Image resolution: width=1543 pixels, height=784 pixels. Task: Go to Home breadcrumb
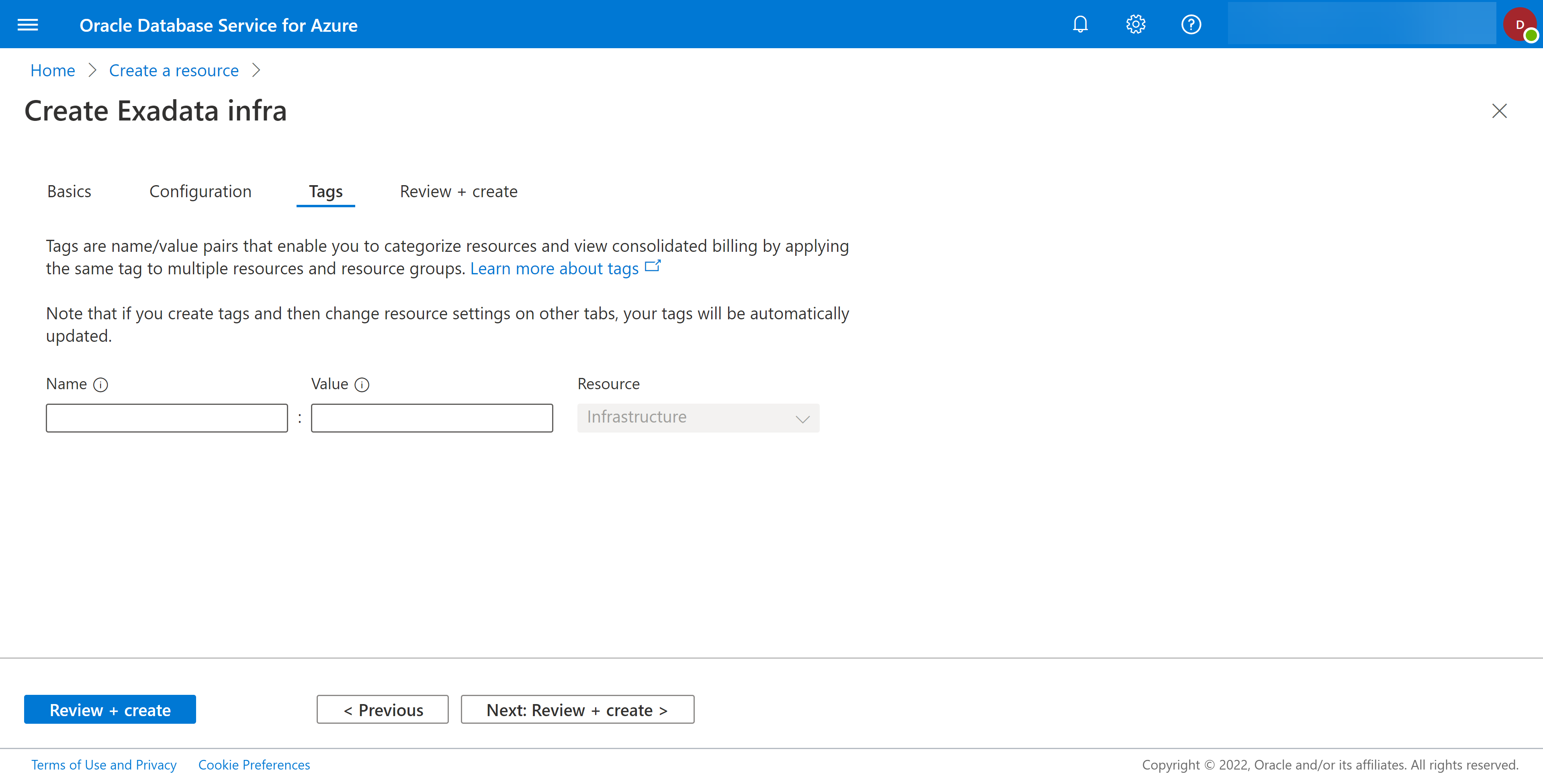[53, 71]
